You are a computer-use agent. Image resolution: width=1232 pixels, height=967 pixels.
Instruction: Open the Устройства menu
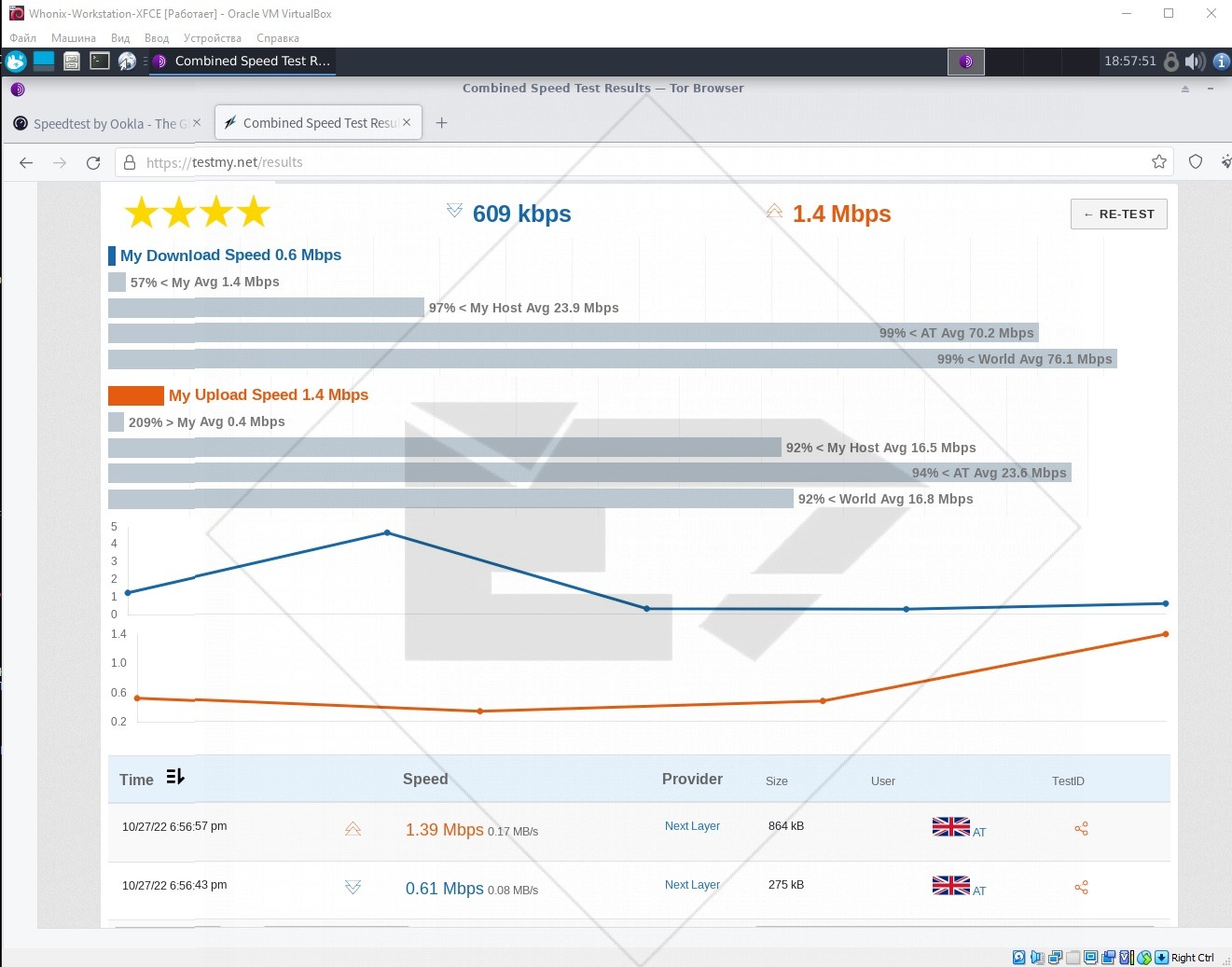213,38
